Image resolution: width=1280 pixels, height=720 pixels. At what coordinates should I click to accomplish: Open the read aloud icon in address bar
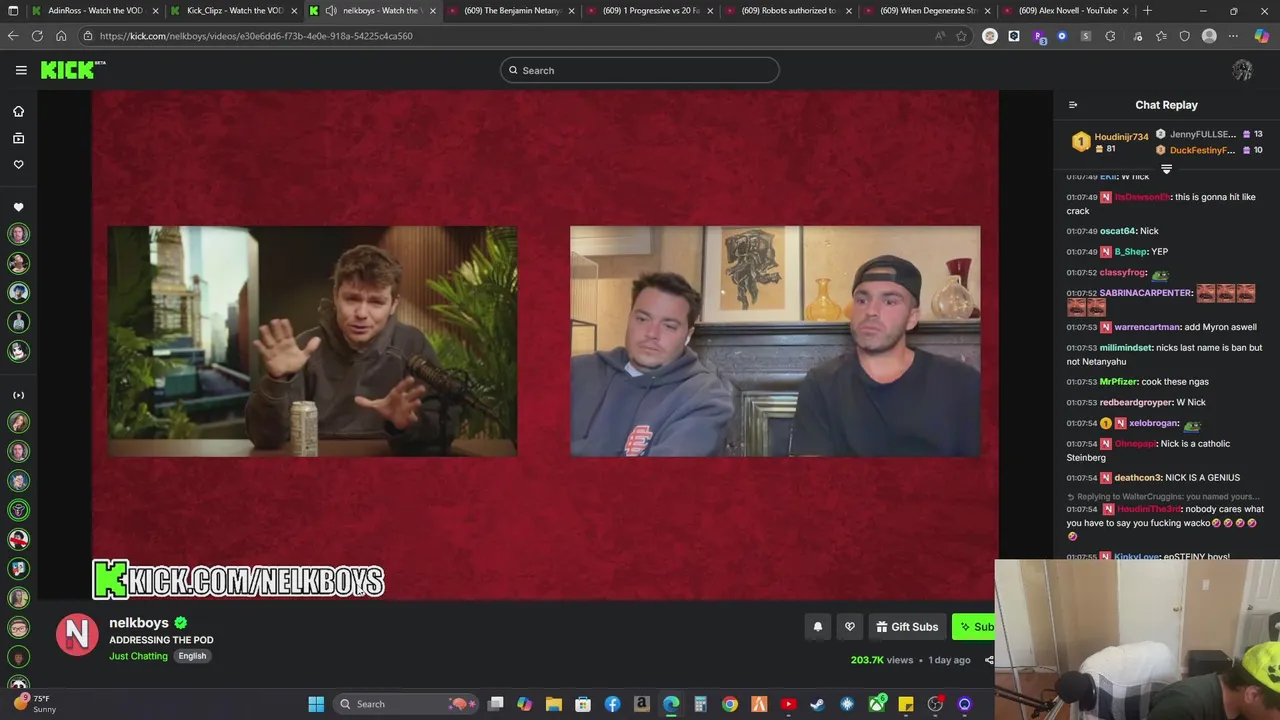coord(940,36)
